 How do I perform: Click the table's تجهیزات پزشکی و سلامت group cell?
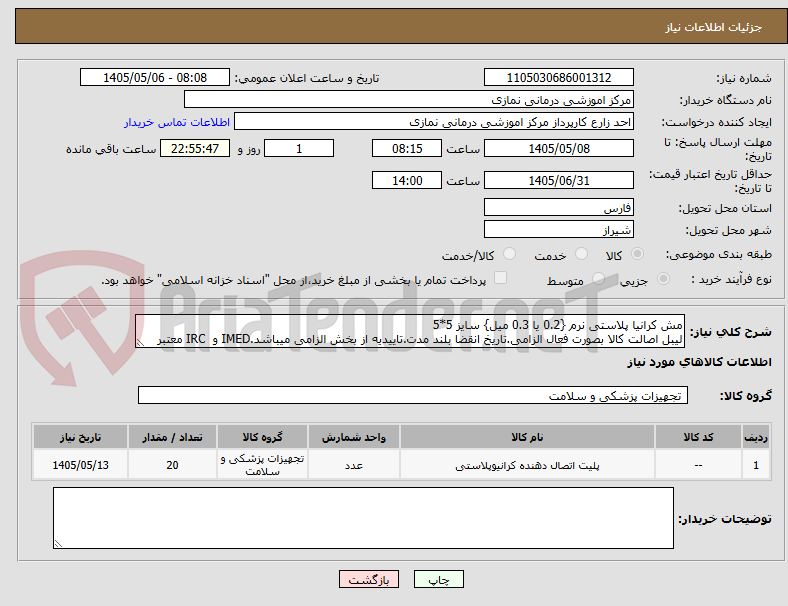pos(262,465)
